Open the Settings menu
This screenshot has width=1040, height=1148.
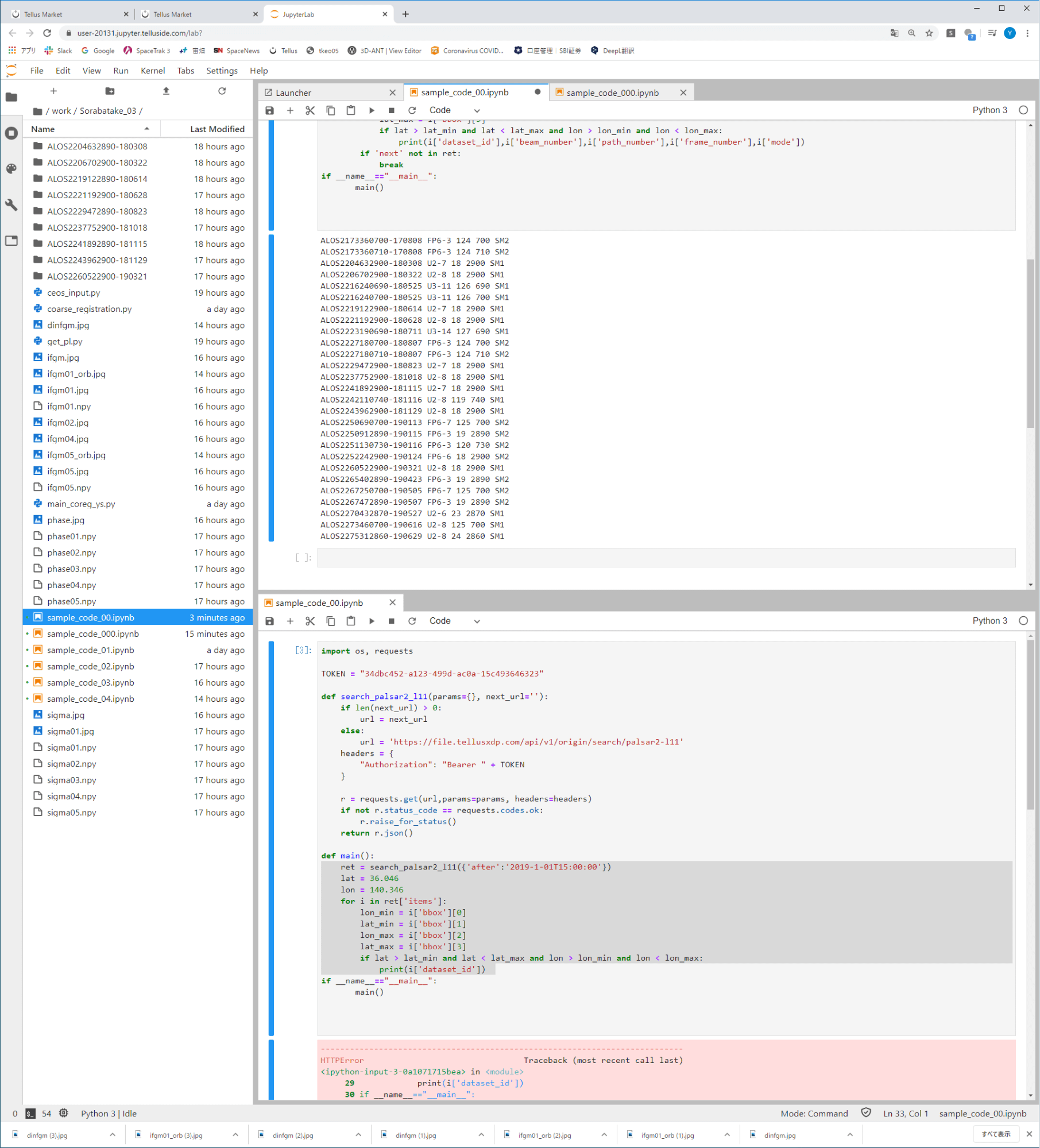pyautogui.click(x=222, y=71)
